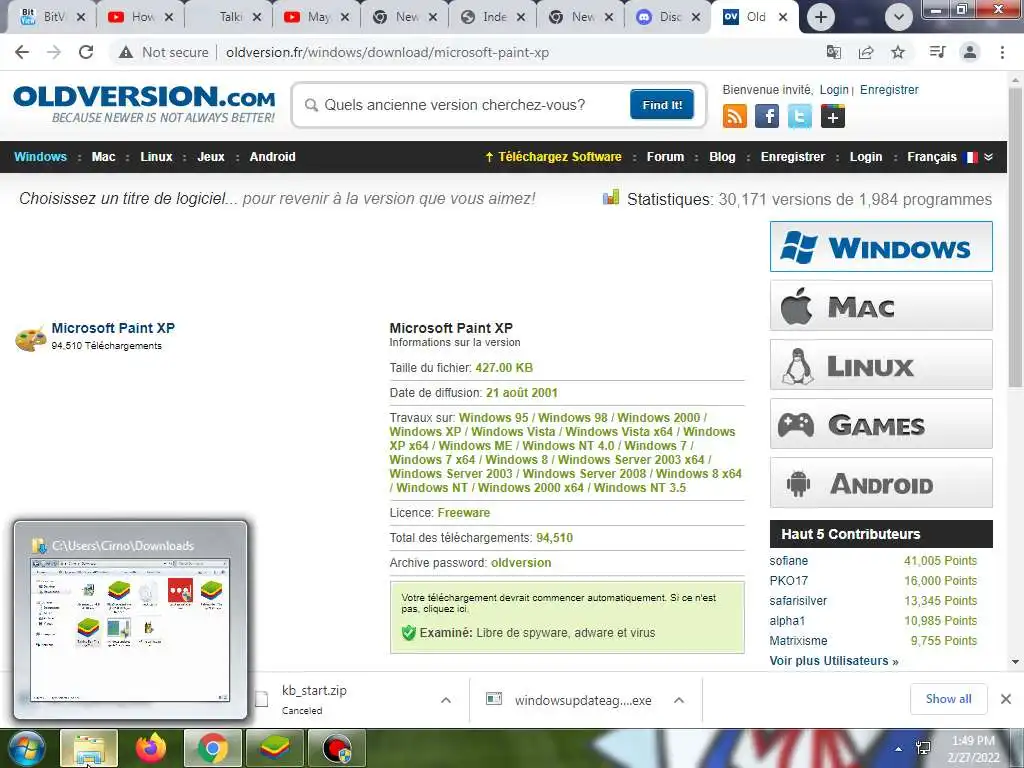Open the Microsoft Paint XP title link

(x=113, y=328)
